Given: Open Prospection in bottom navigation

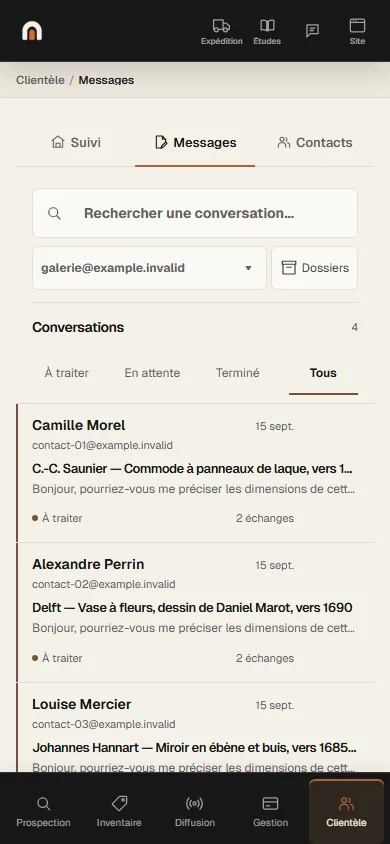Looking at the screenshot, I should tap(43, 812).
